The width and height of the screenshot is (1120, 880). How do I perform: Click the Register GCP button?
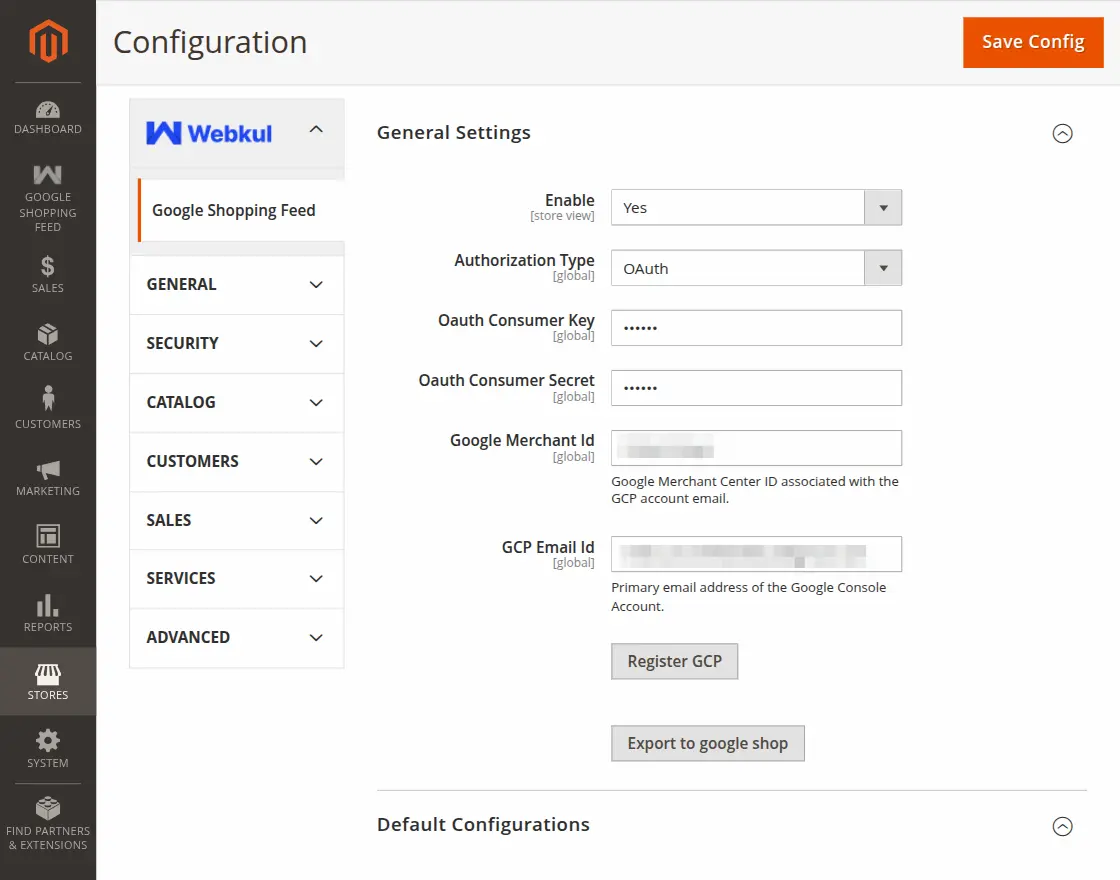coord(674,661)
